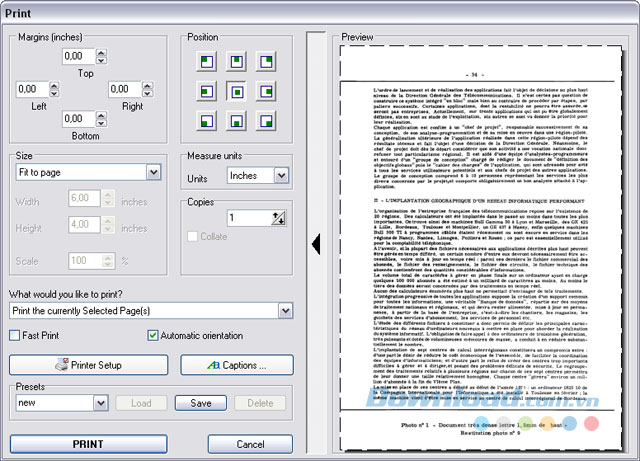This screenshot has height=461, width=640.
Task: Collapse the preview with the black arrow
Action: point(316,244)
